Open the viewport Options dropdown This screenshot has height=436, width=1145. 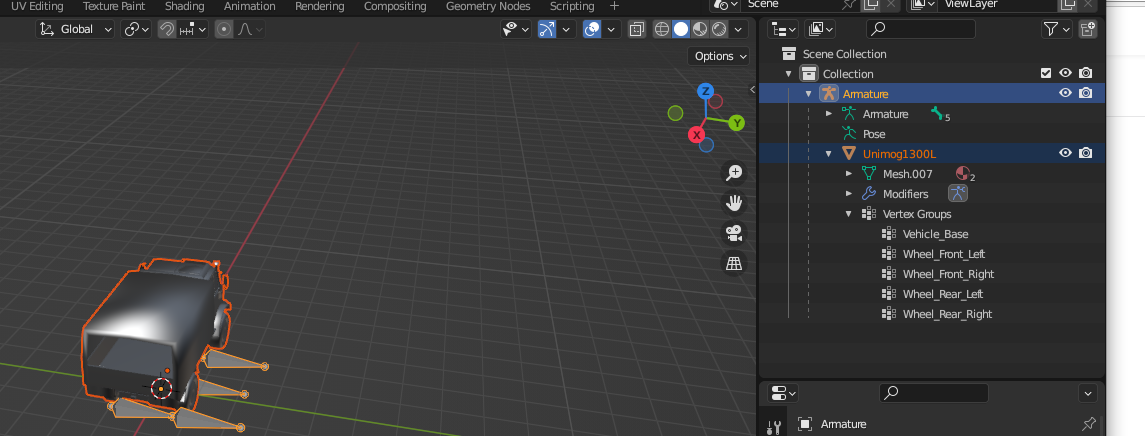719,56
